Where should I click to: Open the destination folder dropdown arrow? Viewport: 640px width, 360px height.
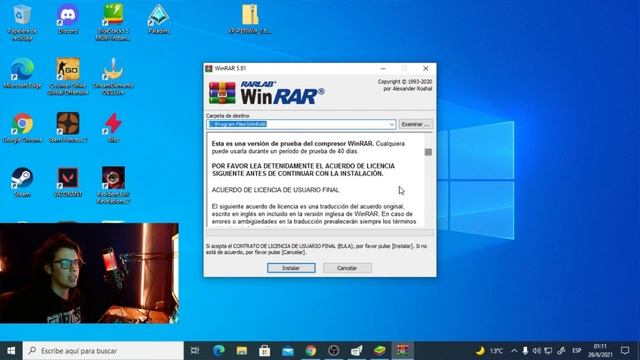pyautogui.click(x=391, y=124)
